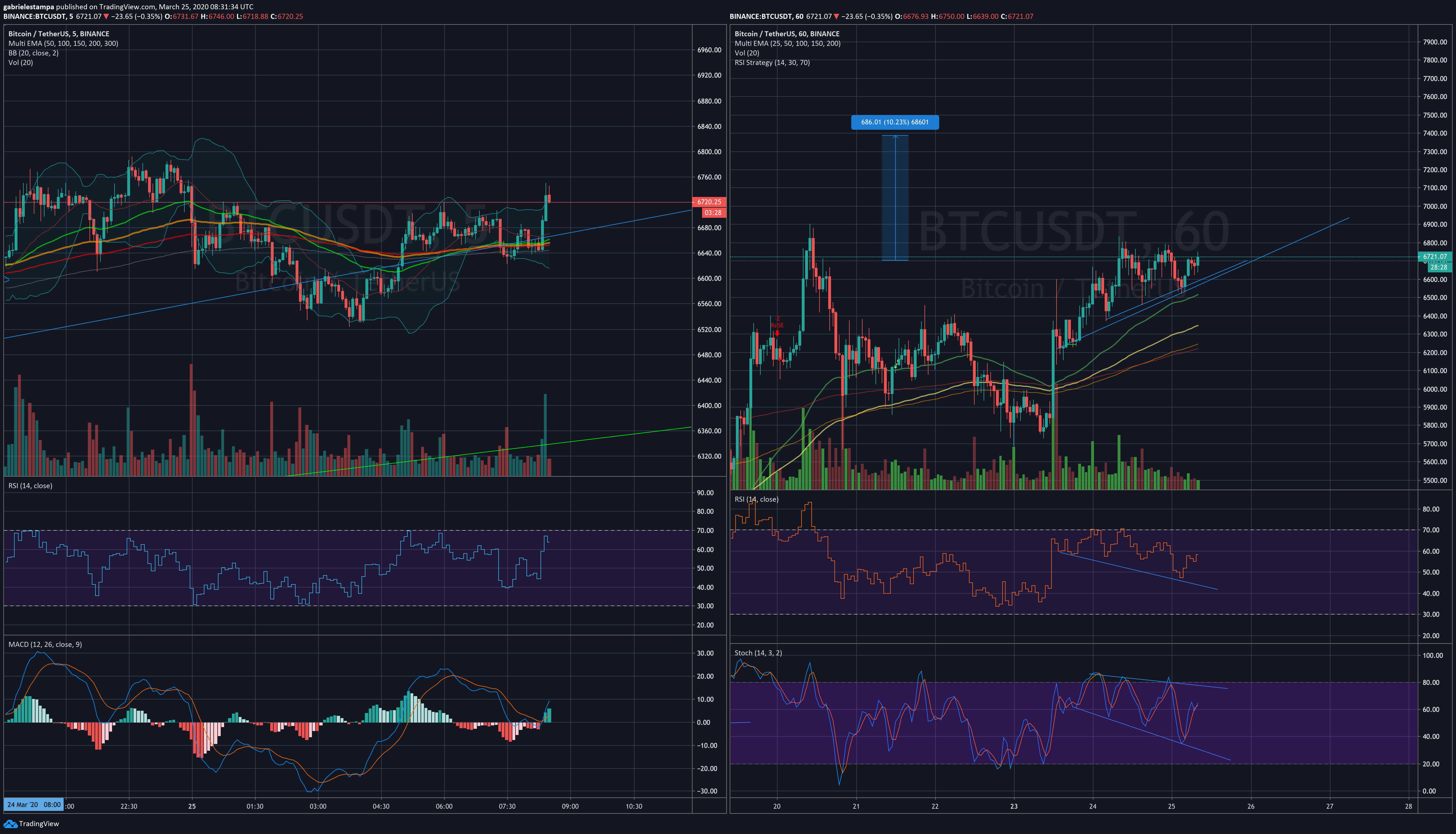1456x834 pixels.
Task: Click date 26 on the hourly chart axis
Action: click(x=1250, y=806)
